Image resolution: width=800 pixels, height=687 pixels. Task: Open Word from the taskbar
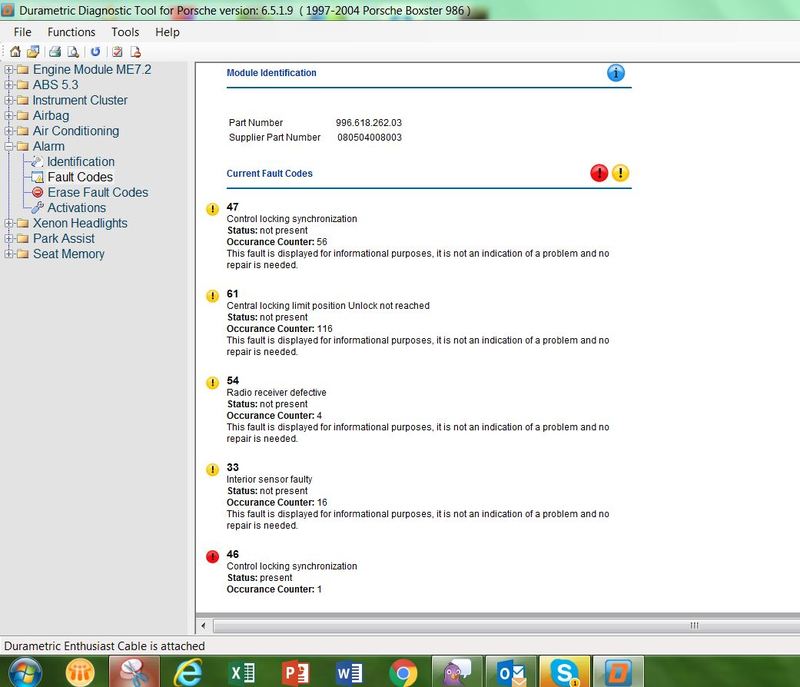tap(349, 673)
